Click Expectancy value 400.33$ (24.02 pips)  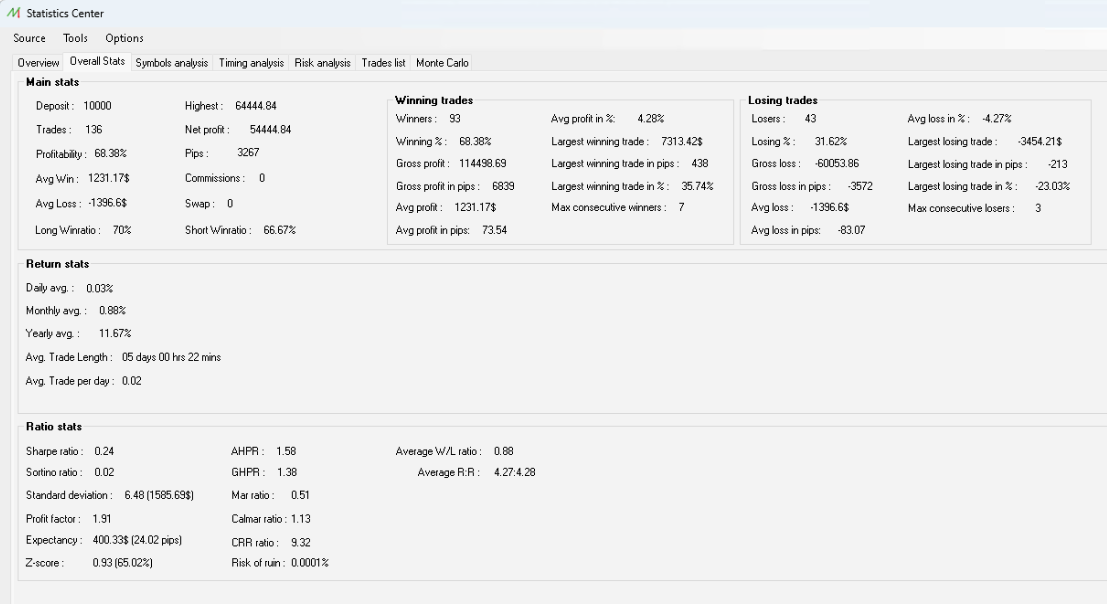pyautogui.click(x=137, y=540)
